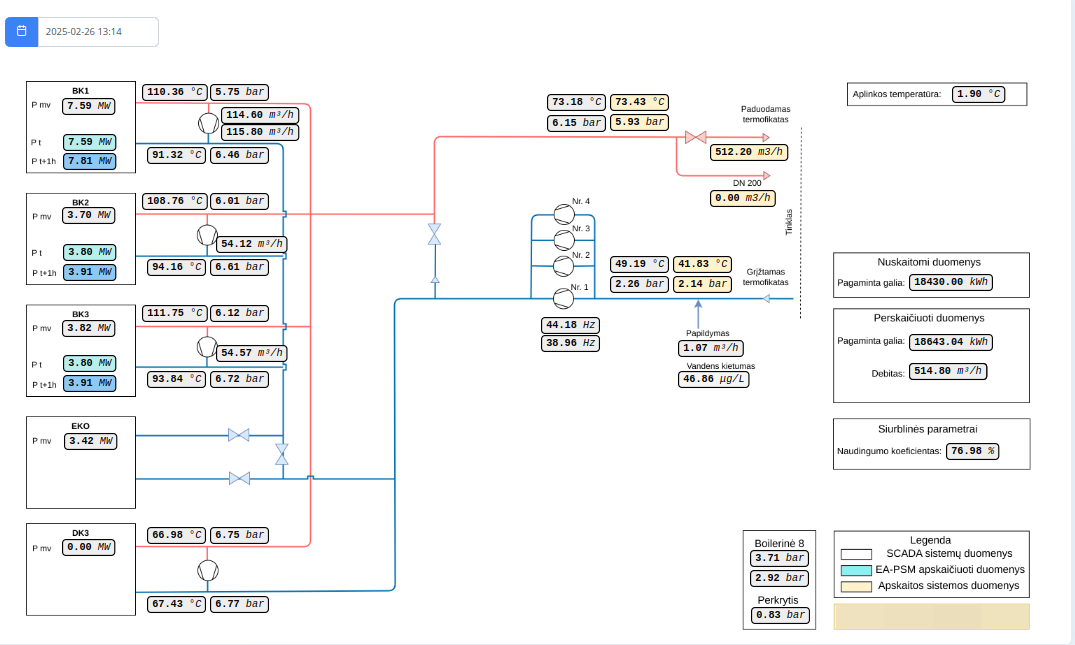Select the Naudingumo koeficientas 76.98 % value
Viewport: 1075px width, 645px height.
click(x=973, y=451)
